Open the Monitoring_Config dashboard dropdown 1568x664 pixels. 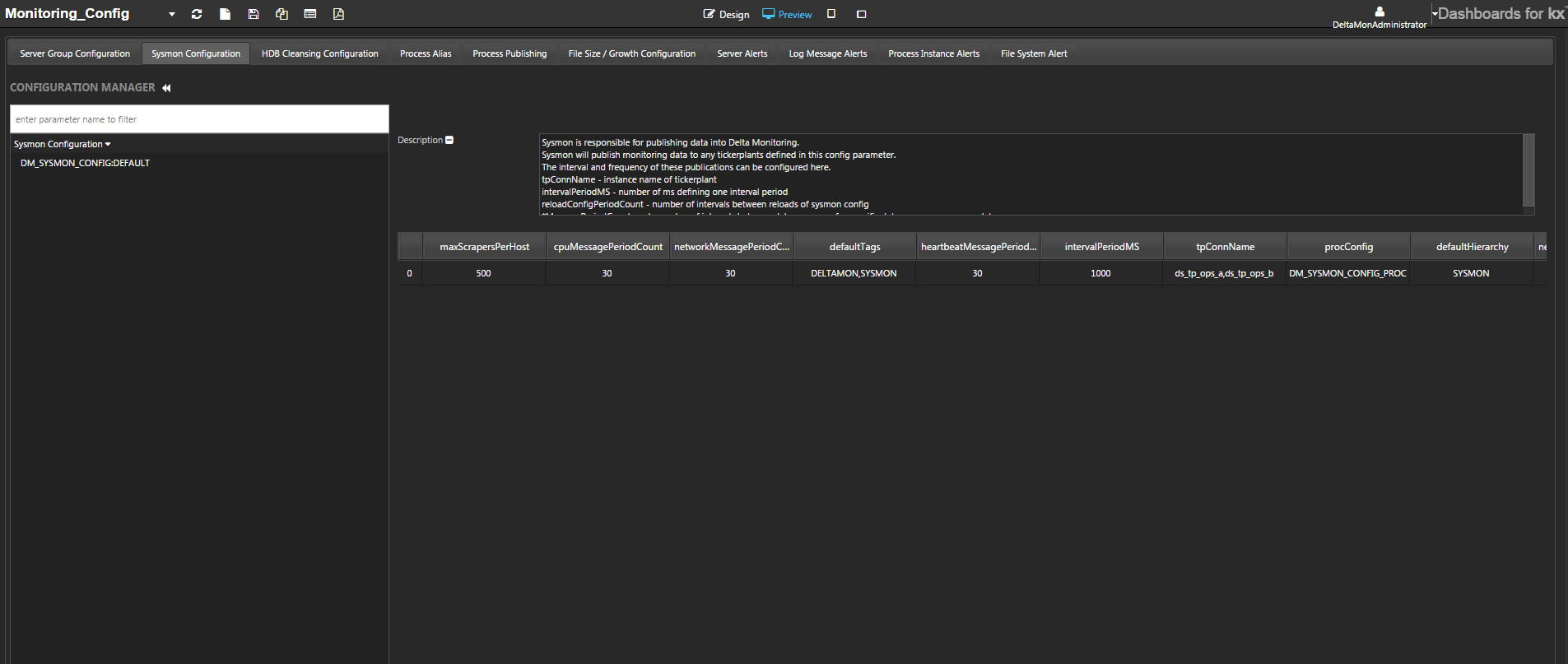(x=171, y=14)
